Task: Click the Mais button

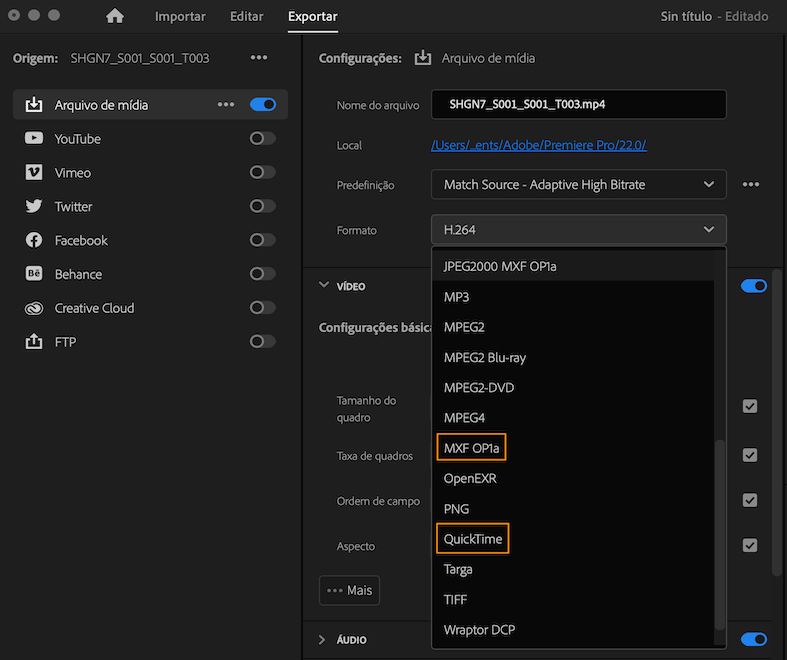Action: click(x=349, y=590)
